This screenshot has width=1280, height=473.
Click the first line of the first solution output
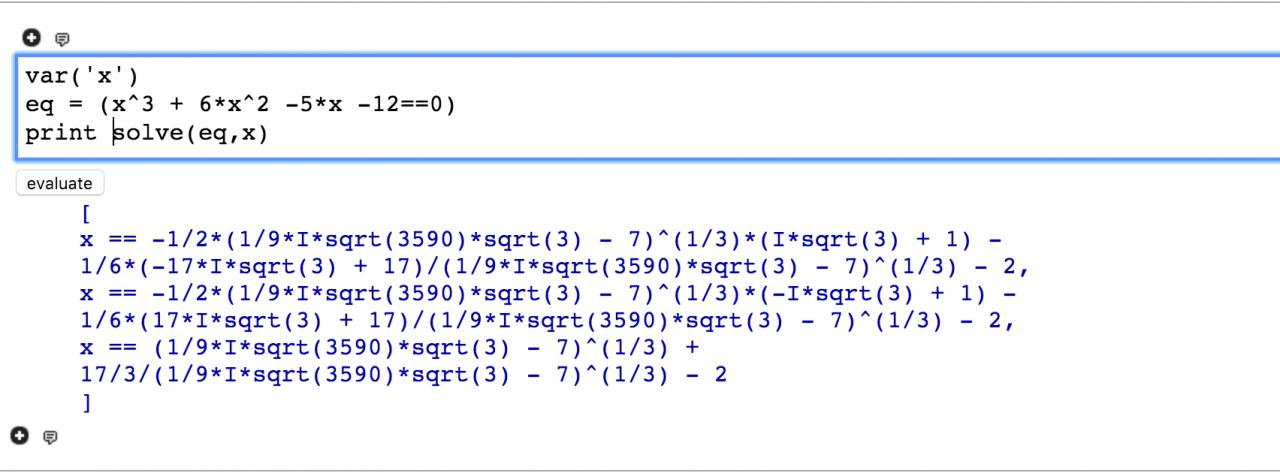tap(540, 241)
